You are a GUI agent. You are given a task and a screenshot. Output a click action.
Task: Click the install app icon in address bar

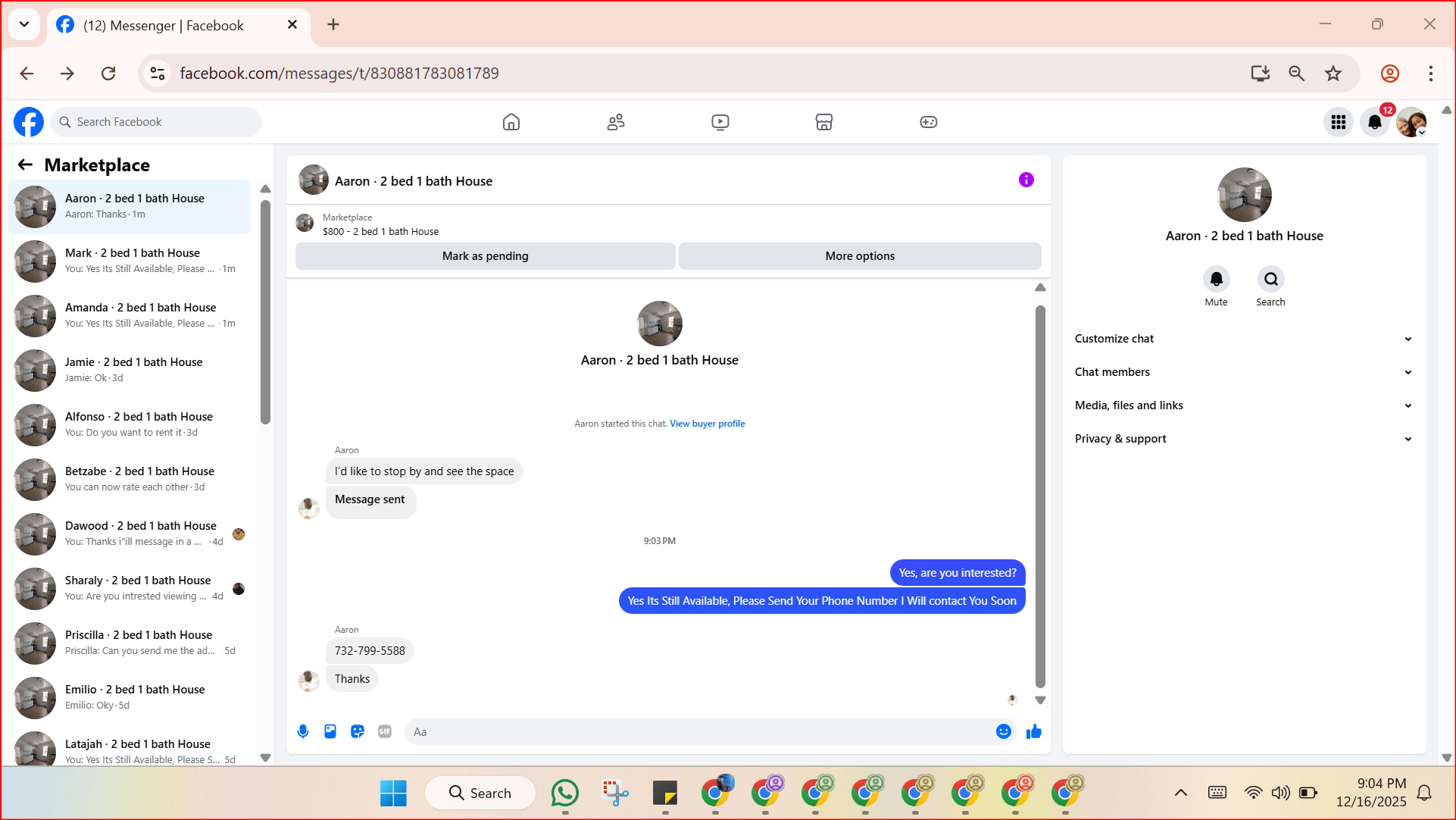[1261, 74]
